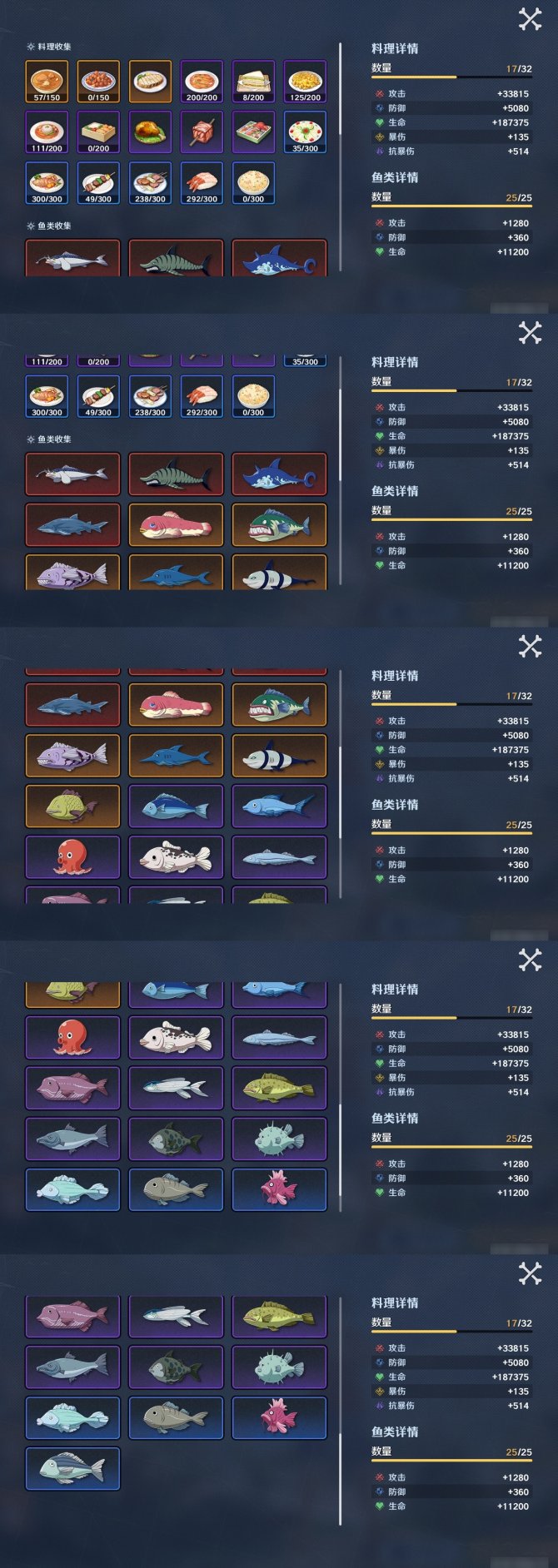Select the rice bowl dish showing 0/300
Screen dimensions: 558x1568
coord(253,183)
